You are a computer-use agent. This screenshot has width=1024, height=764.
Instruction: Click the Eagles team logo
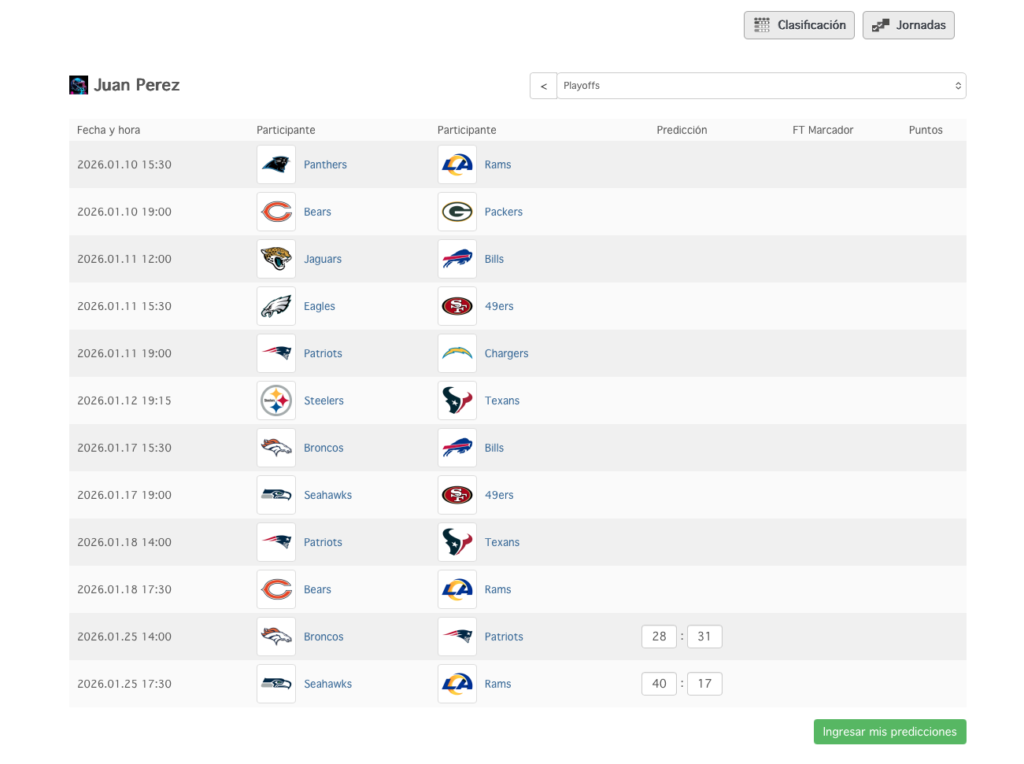point(276,306)
